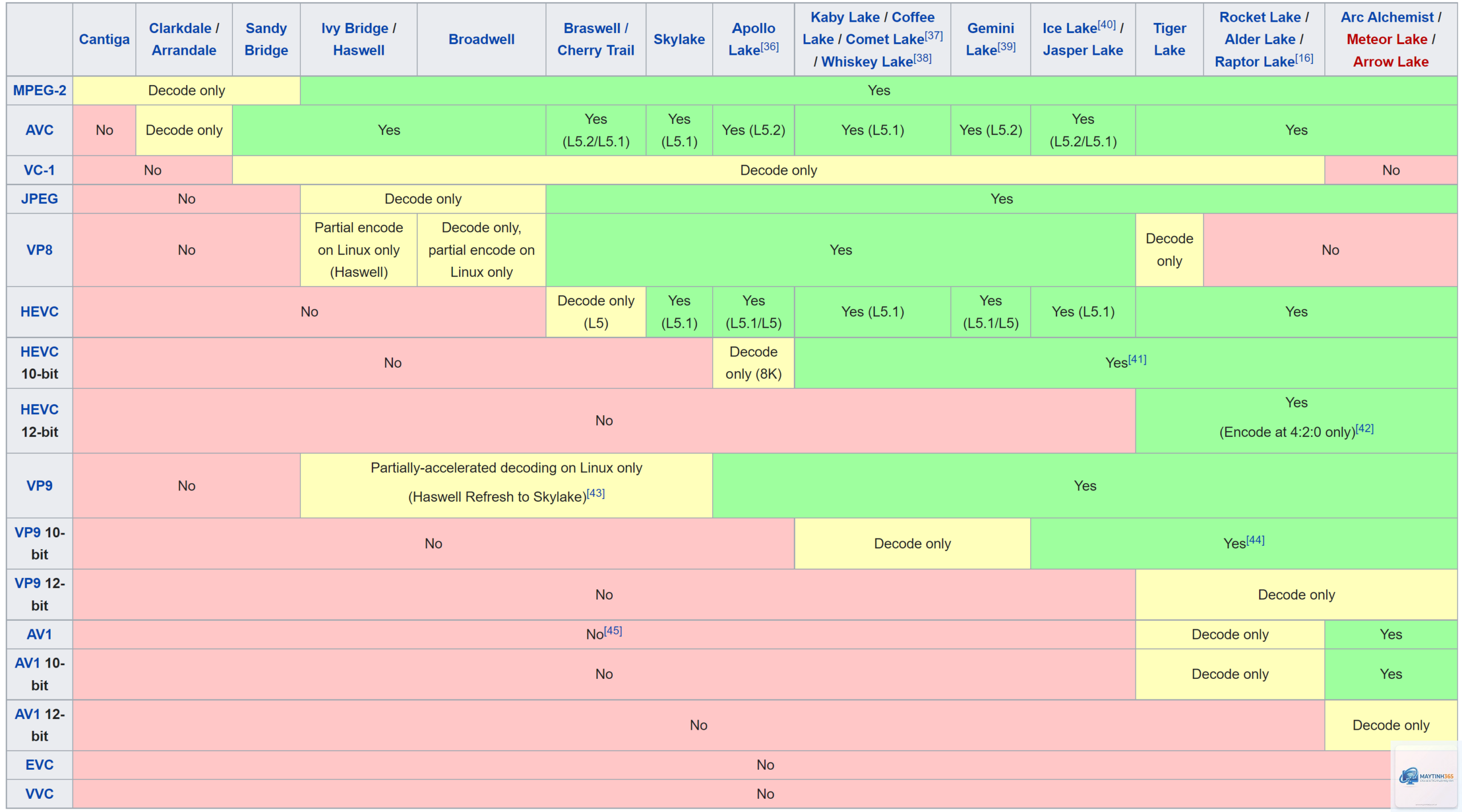
Task: Open the Raptor Lake header link
Action: tap(1255, 62)
